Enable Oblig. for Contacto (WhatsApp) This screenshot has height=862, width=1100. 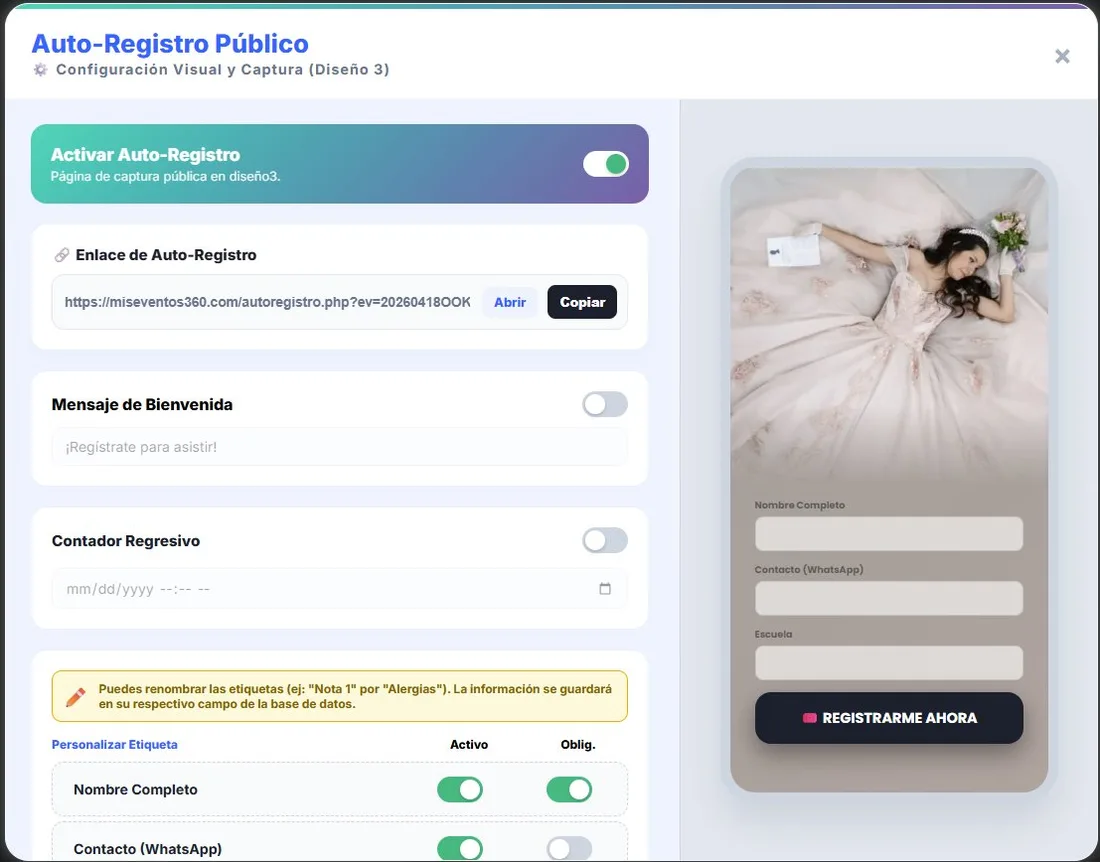pyautogui.click(x=569, y=848)
